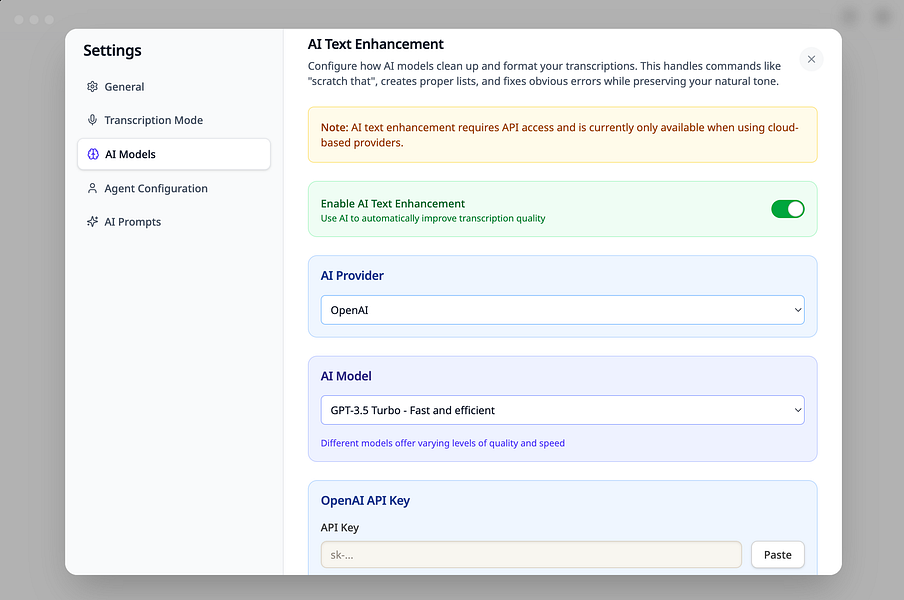The width and height of the screenshot is (904, 600).
Task: Click the sparkle icon for AI Prompts
Action: coord(92,222)
